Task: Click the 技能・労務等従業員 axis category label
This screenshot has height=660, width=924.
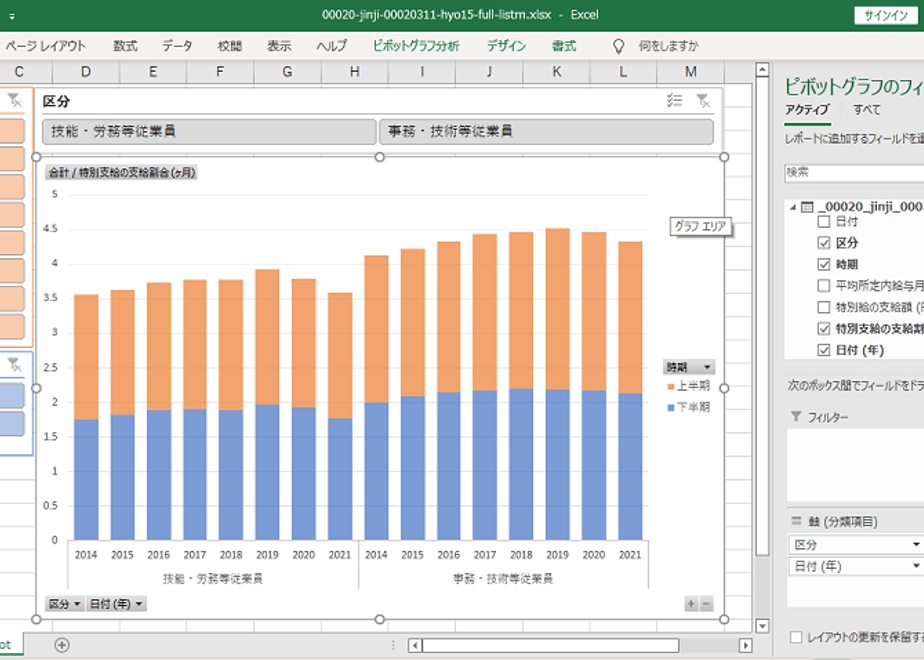Action: [x=213, y=579]
